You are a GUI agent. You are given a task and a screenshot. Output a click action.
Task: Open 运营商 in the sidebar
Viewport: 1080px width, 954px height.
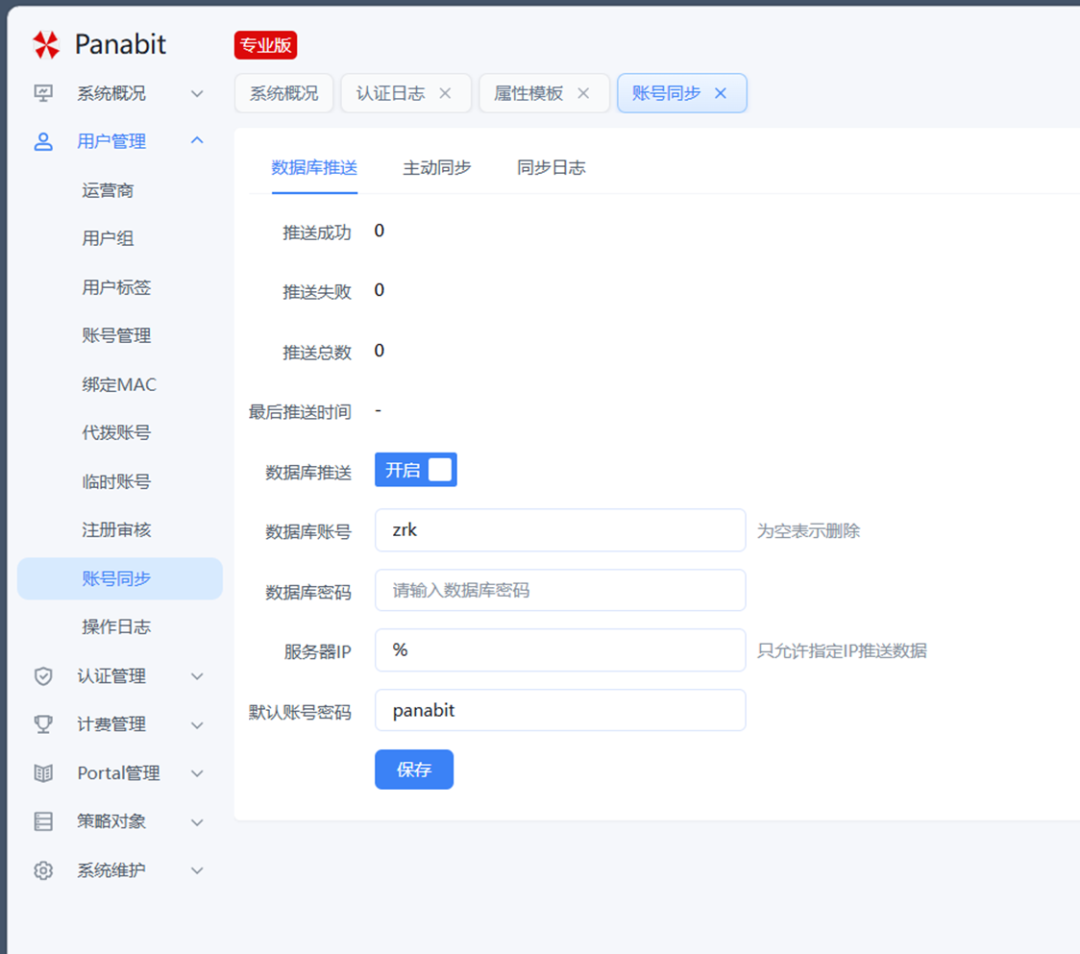pos(107,190)
